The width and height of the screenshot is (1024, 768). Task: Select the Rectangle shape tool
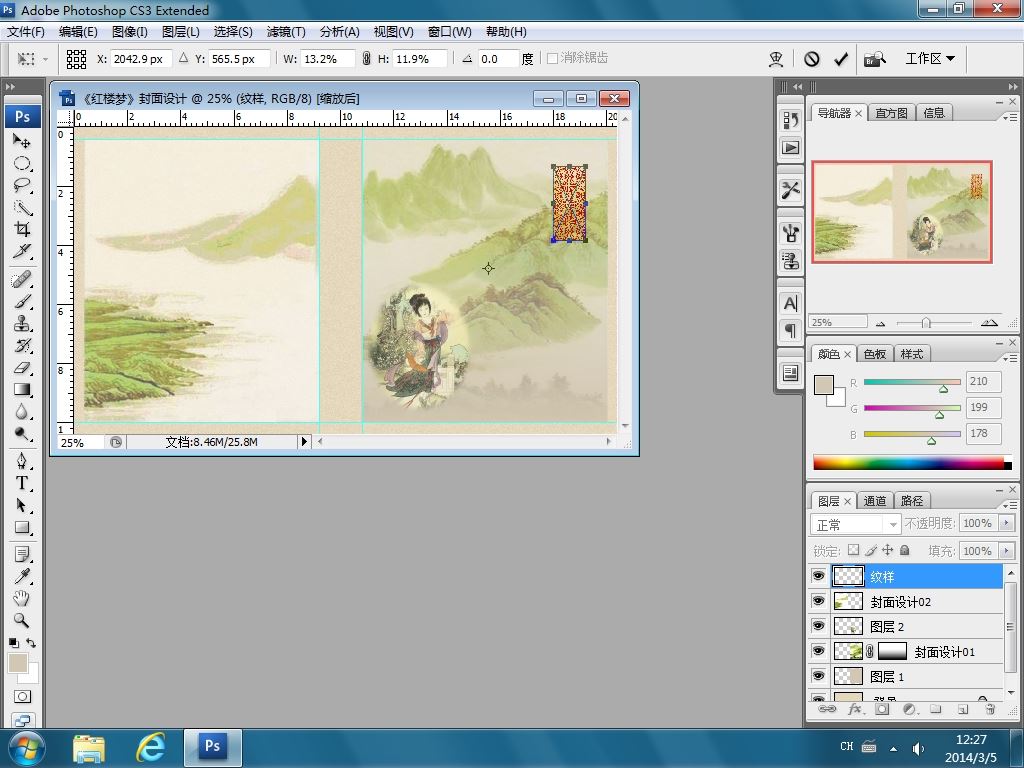pyautogui.click(x=22, y=527)
